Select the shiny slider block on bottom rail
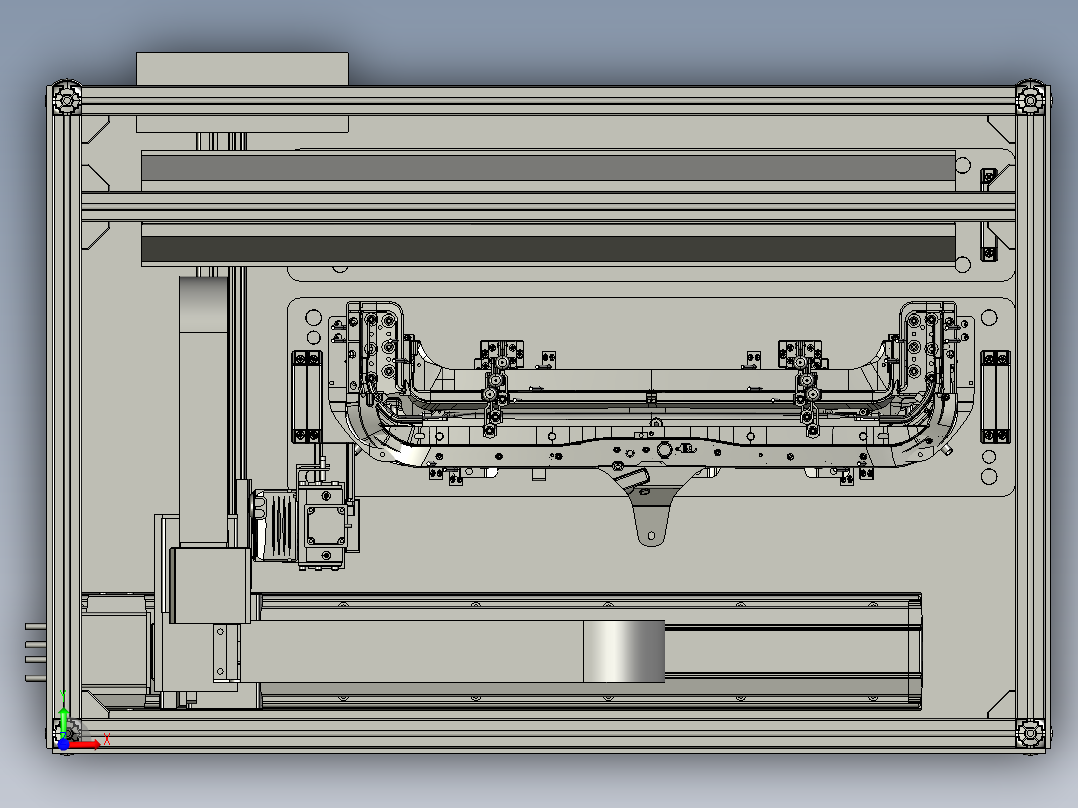The height and width of the screenshot is (808, 1078). click(x=624, y=651)
